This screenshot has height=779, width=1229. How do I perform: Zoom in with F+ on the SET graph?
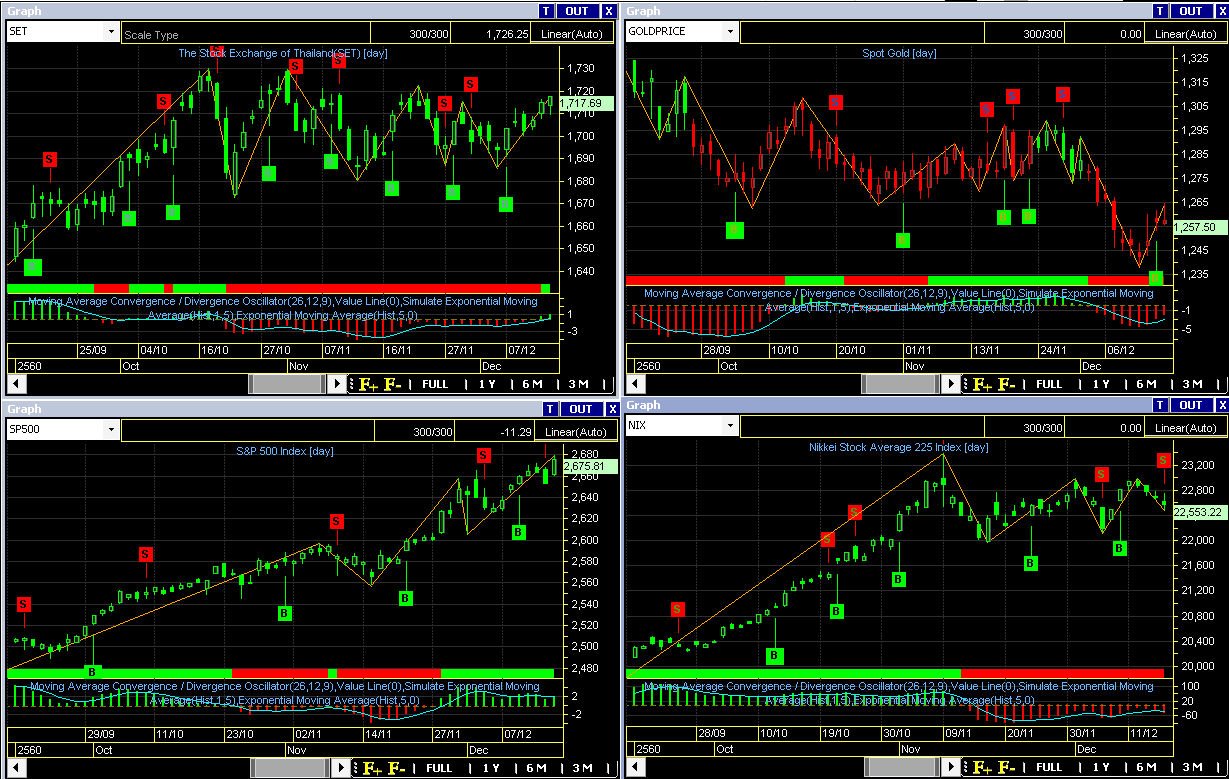(x=367, y=384)
